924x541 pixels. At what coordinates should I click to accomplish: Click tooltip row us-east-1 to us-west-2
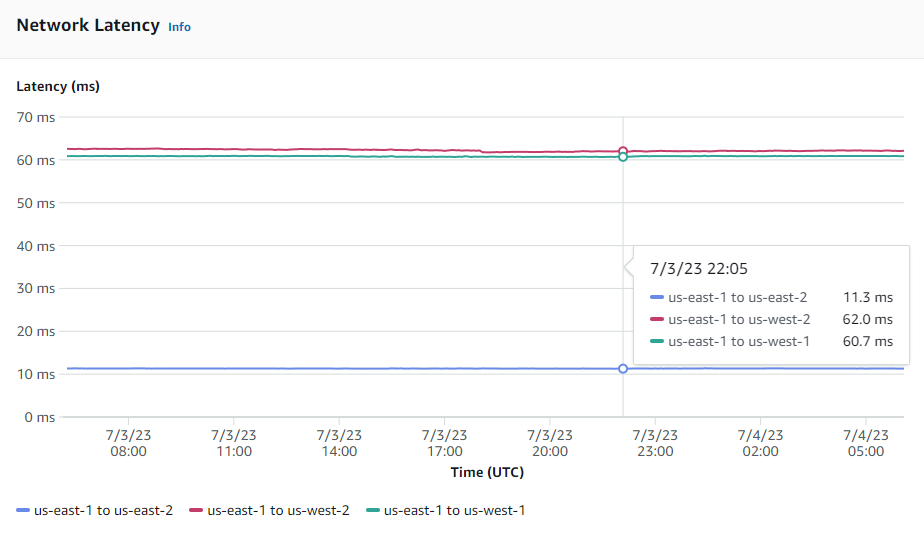point(771,319)
